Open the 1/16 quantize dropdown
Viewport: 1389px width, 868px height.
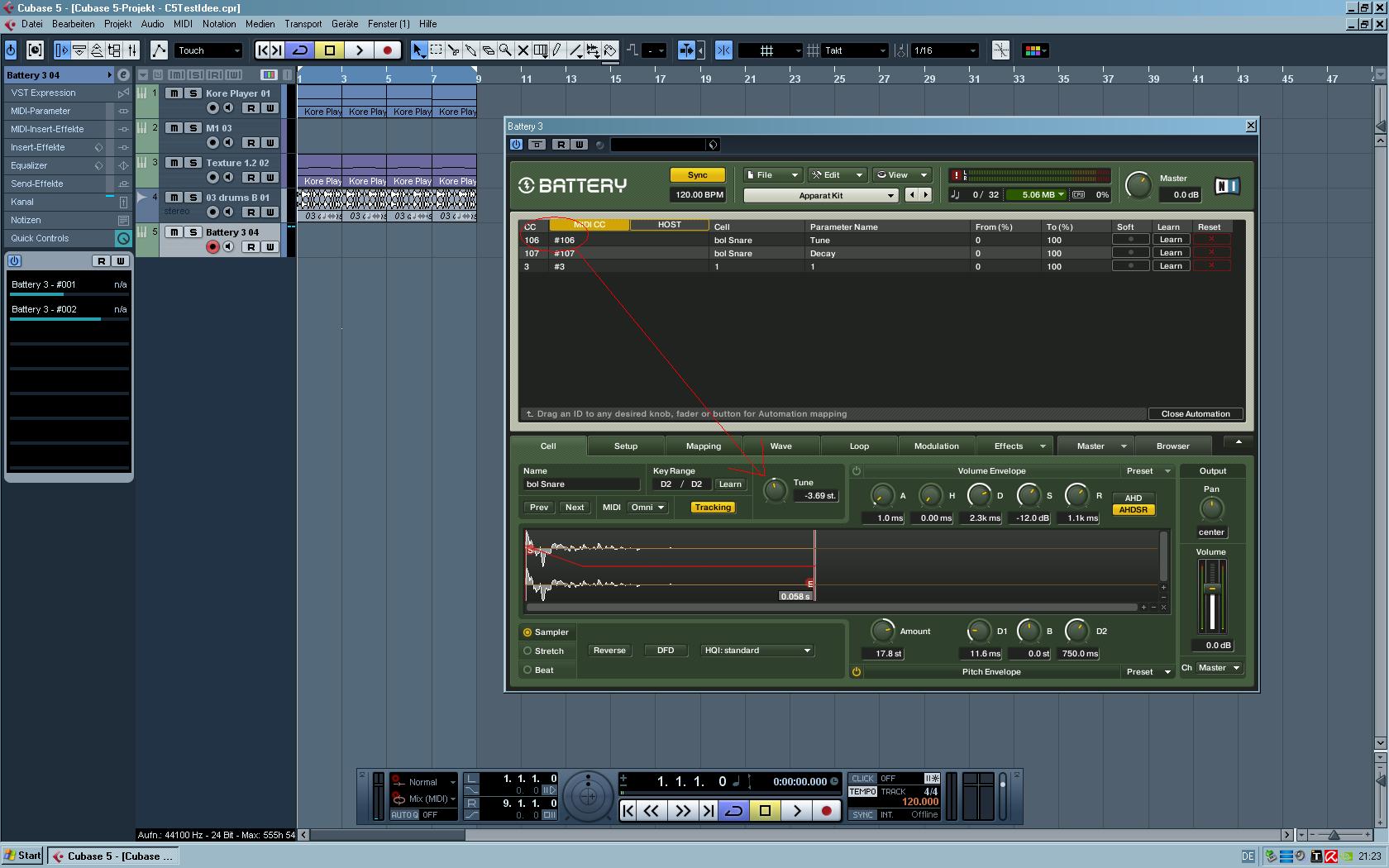(x=944, y=50)
